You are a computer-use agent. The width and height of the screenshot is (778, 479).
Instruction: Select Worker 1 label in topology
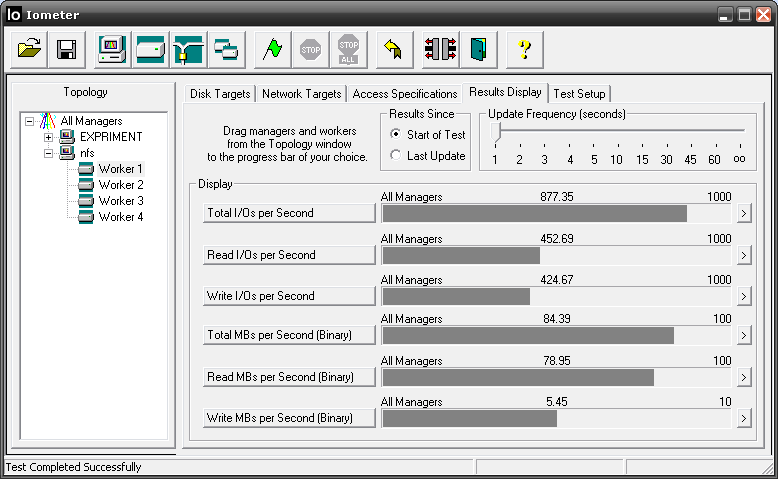[x=121, y=169]
